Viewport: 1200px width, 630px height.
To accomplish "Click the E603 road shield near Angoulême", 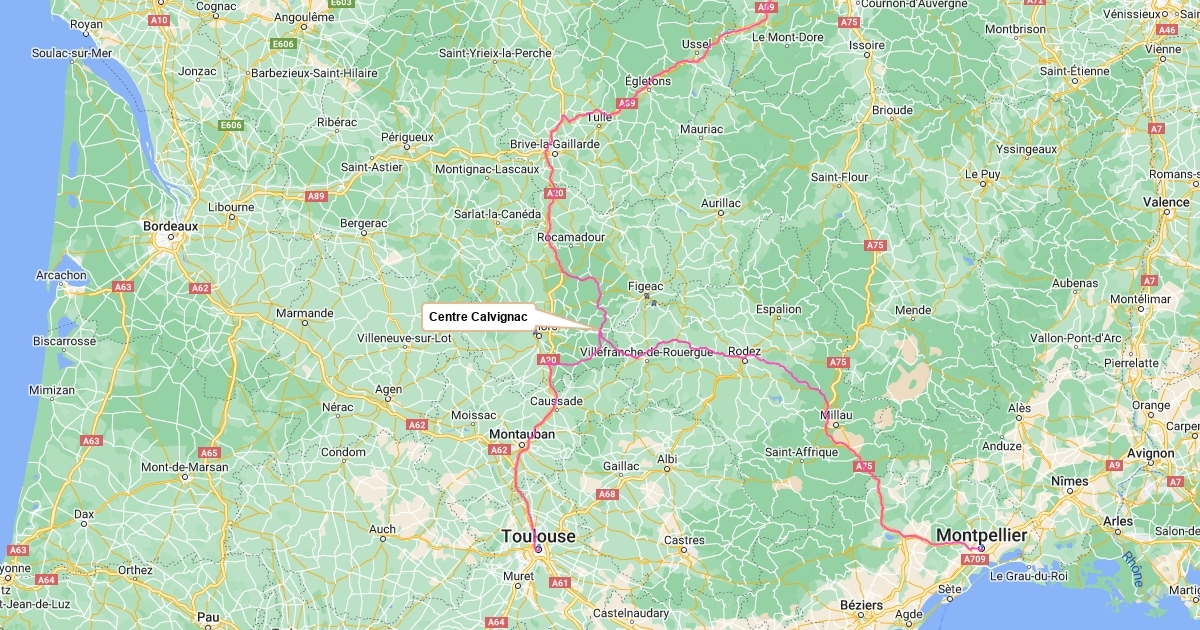I will coord(341,3).
